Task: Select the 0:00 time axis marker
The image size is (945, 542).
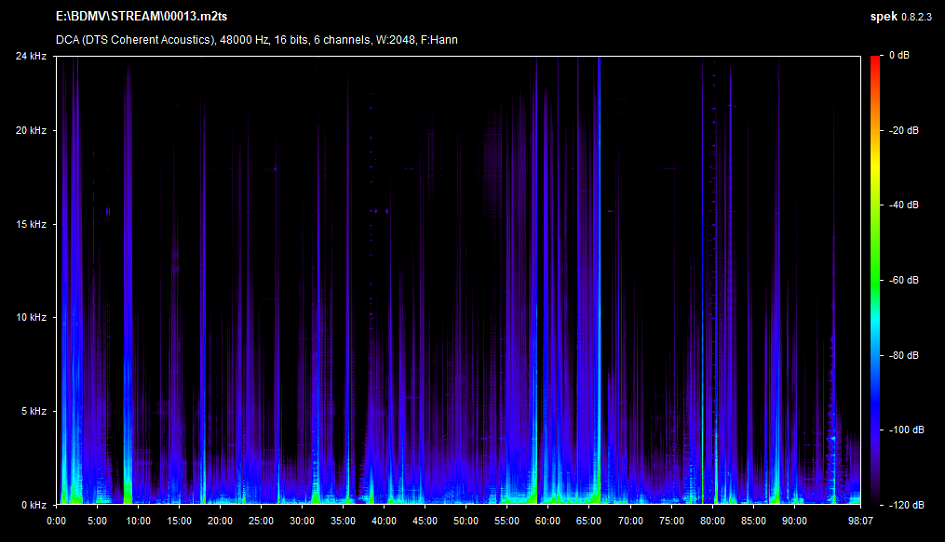Action: [57, 520]
